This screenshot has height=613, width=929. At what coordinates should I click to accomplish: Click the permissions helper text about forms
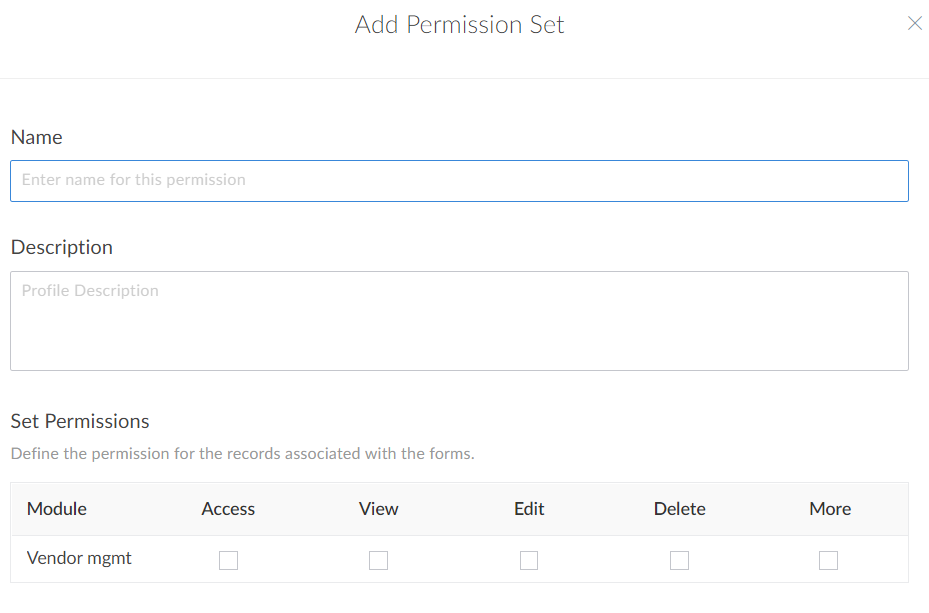(x=242, y=454)
